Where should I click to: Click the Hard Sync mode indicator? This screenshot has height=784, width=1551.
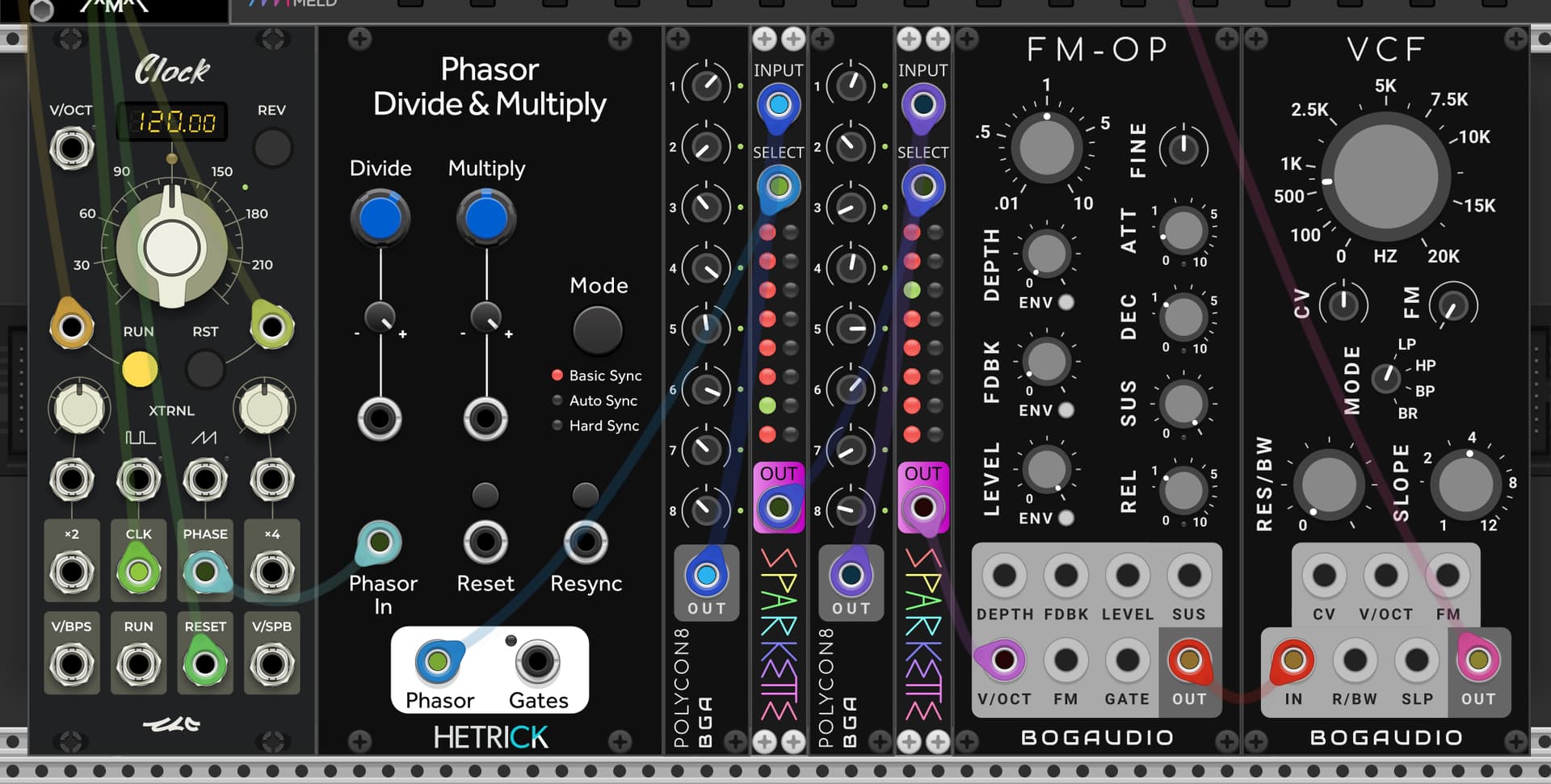tap(557, 426)
